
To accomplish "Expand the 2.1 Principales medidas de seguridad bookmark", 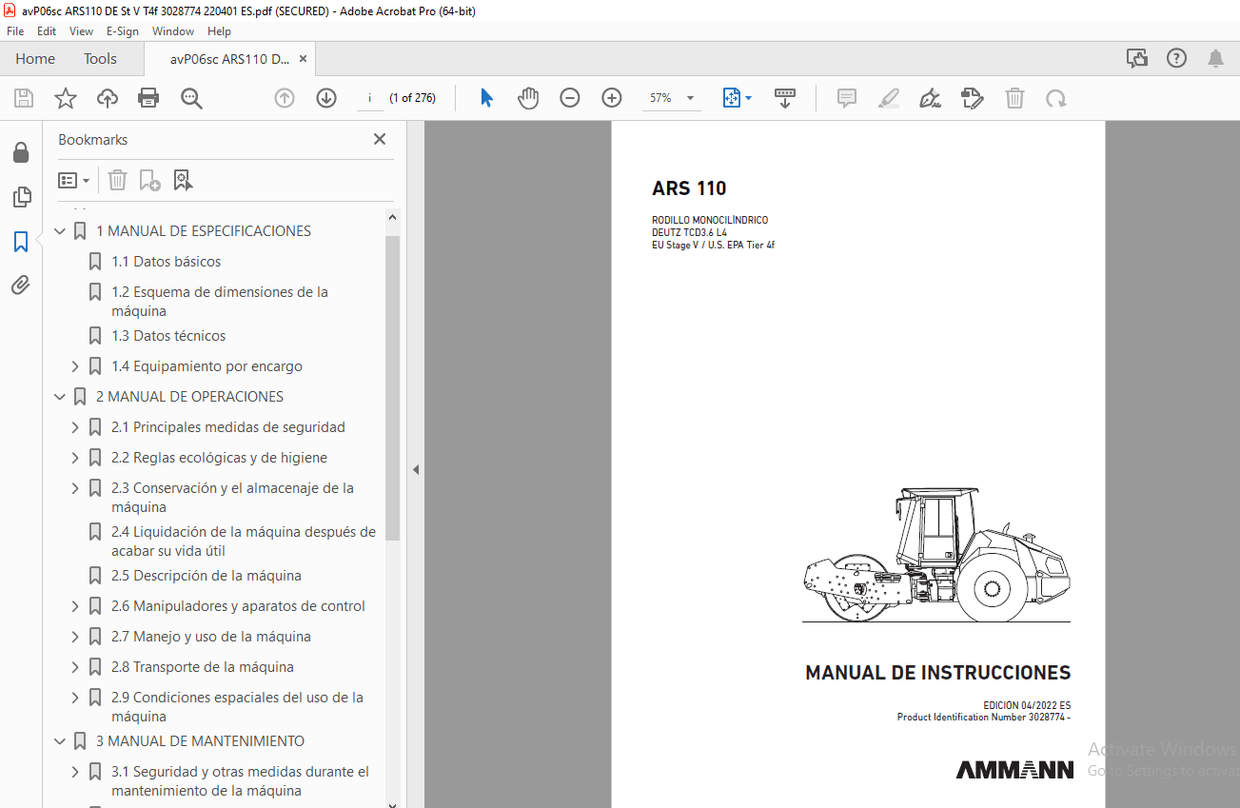I will click(74, 426).
